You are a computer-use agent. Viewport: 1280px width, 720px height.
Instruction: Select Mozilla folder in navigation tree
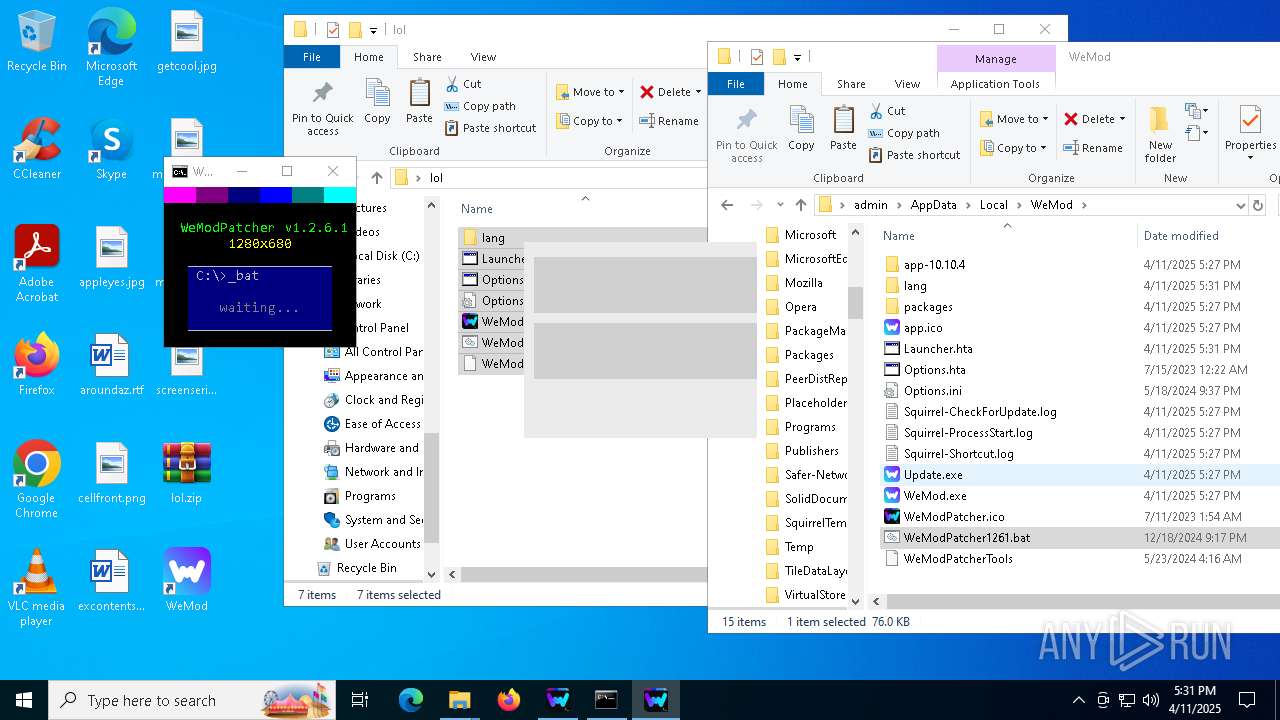click(x=803, y=283)
